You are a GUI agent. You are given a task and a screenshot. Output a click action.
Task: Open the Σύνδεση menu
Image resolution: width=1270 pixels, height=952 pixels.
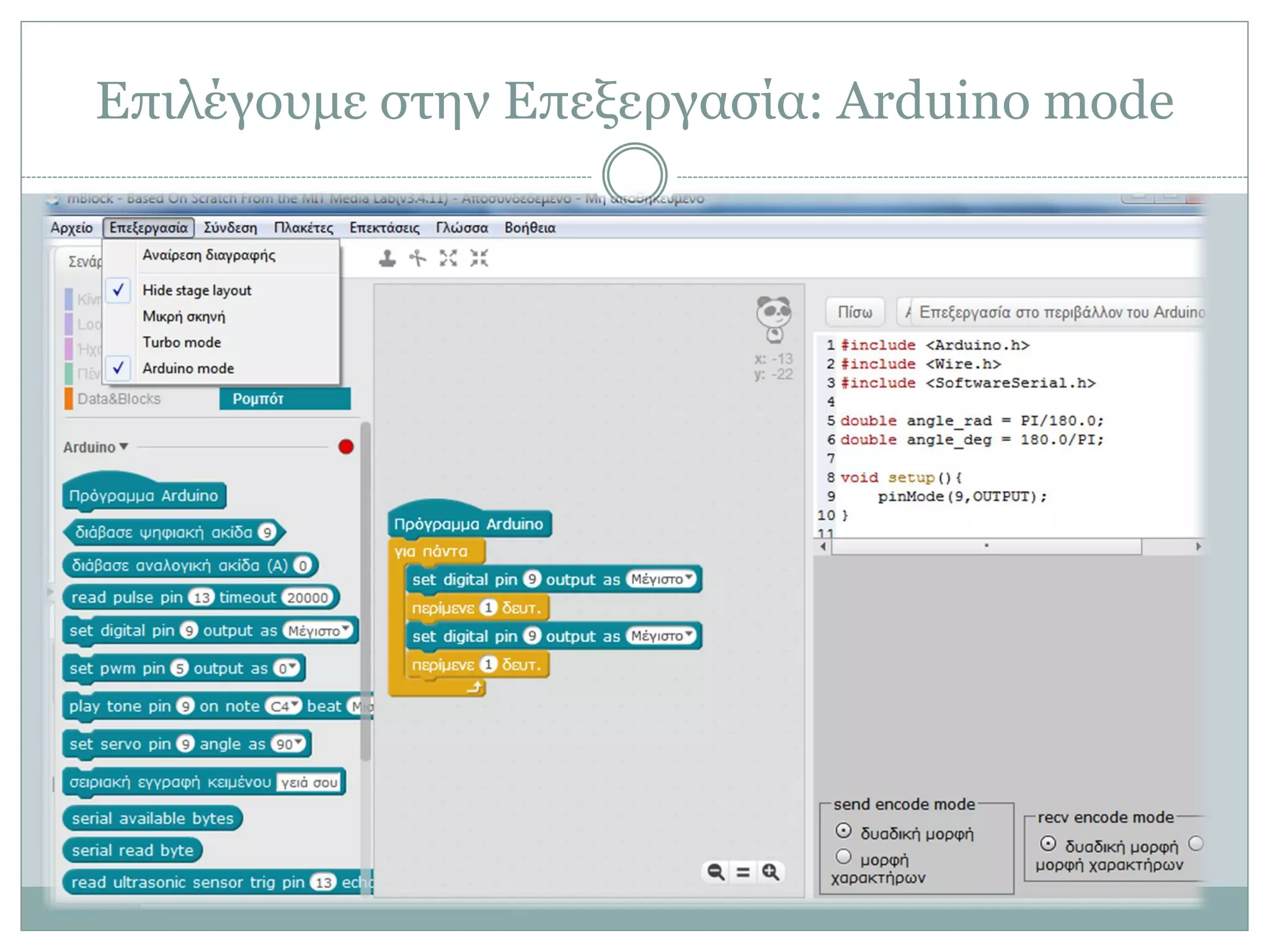(x=230, y=227)
